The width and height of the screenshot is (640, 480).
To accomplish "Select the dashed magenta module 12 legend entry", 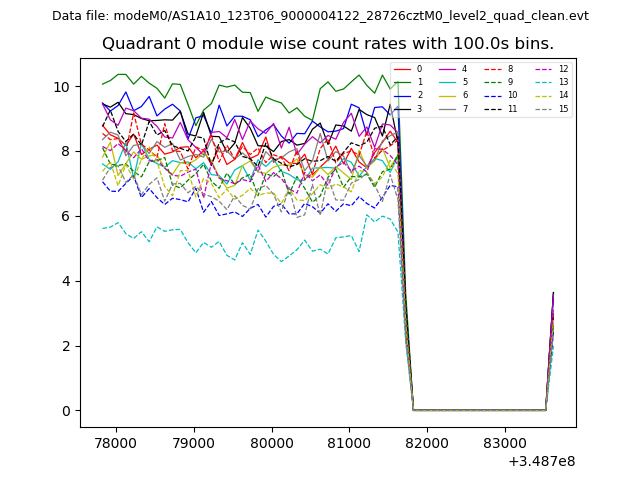I will click(551, 69).
